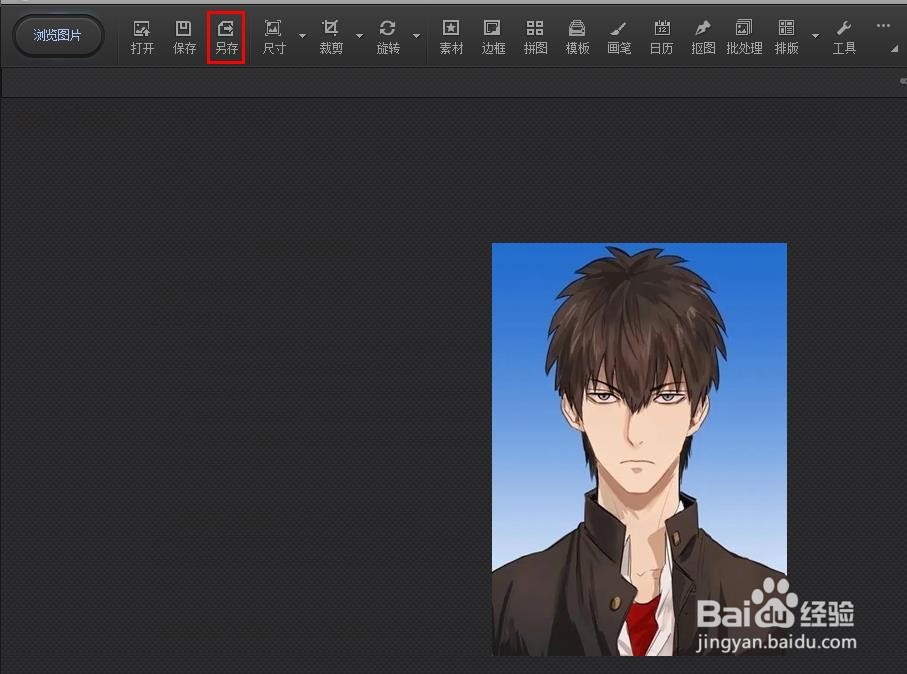Screen dimensions: 907x674
Task: Open the 排版 layout tool
Action: [786, 37]
